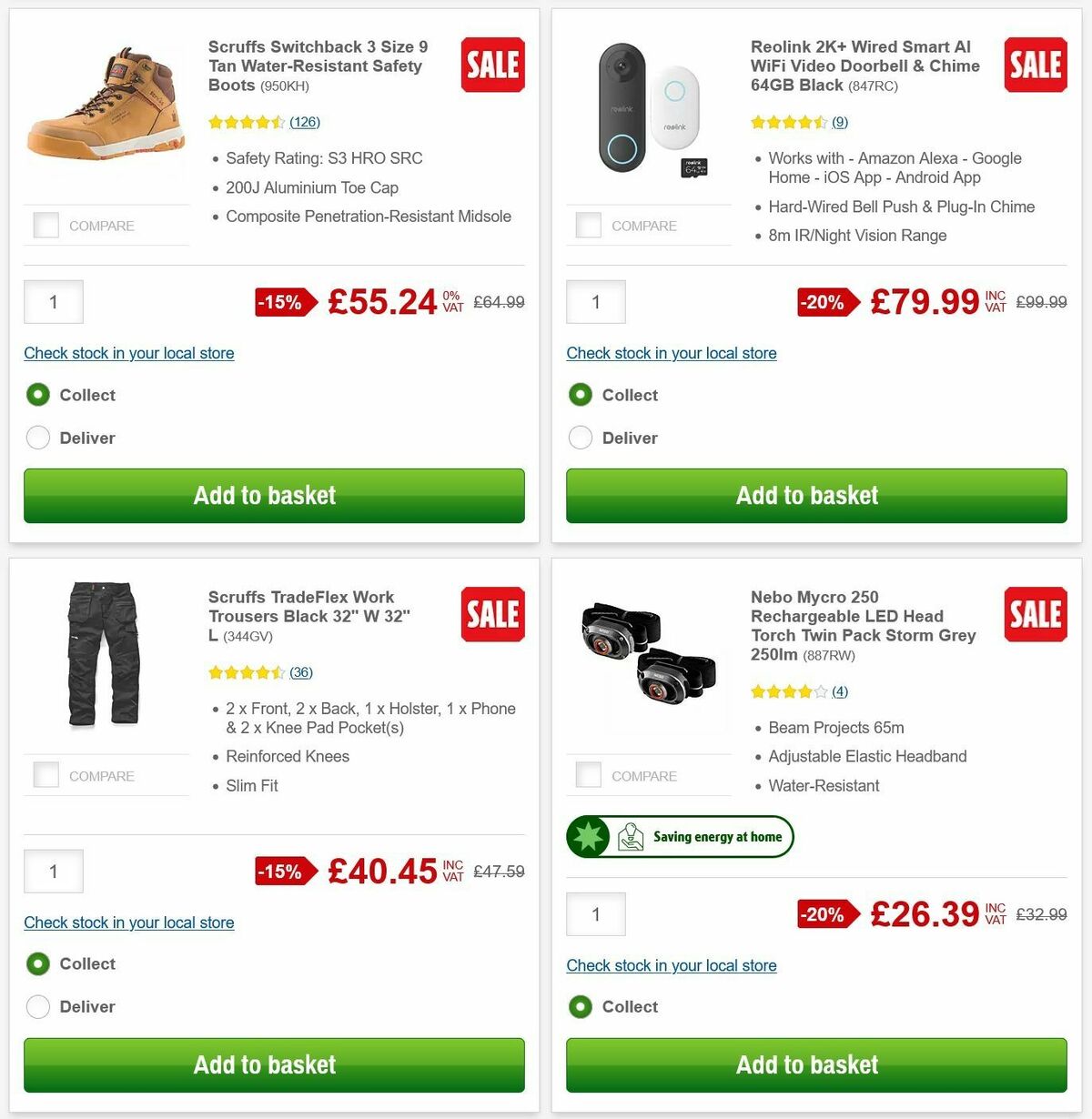Open the Reolink 2K+ doorbell product title
The width and height of the screenshot is (1092, 1119).
[860, 66]
